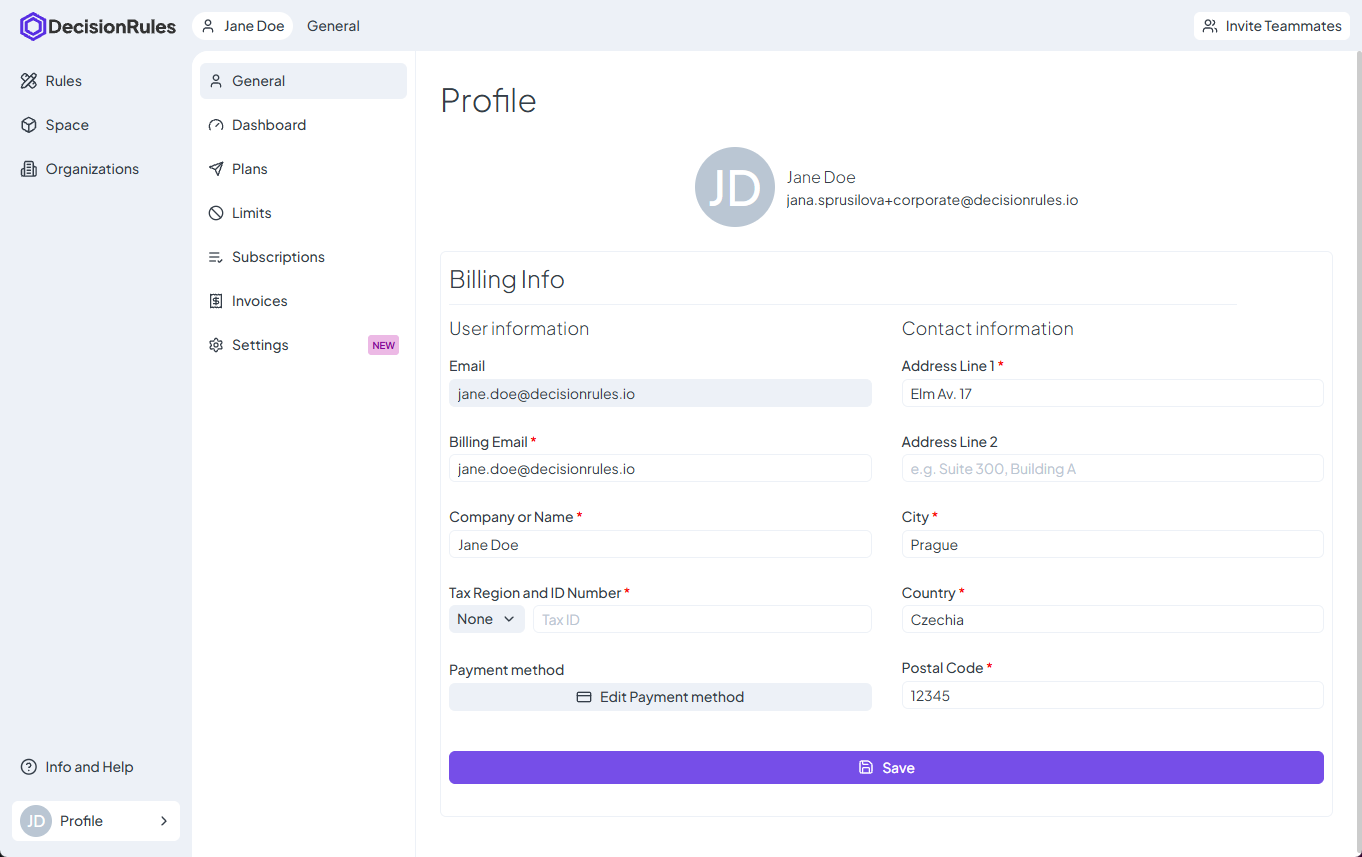Click the Invoices receipt icon
The height and width of the screenshot is (857, 1362).
click(x=216, y=301)
